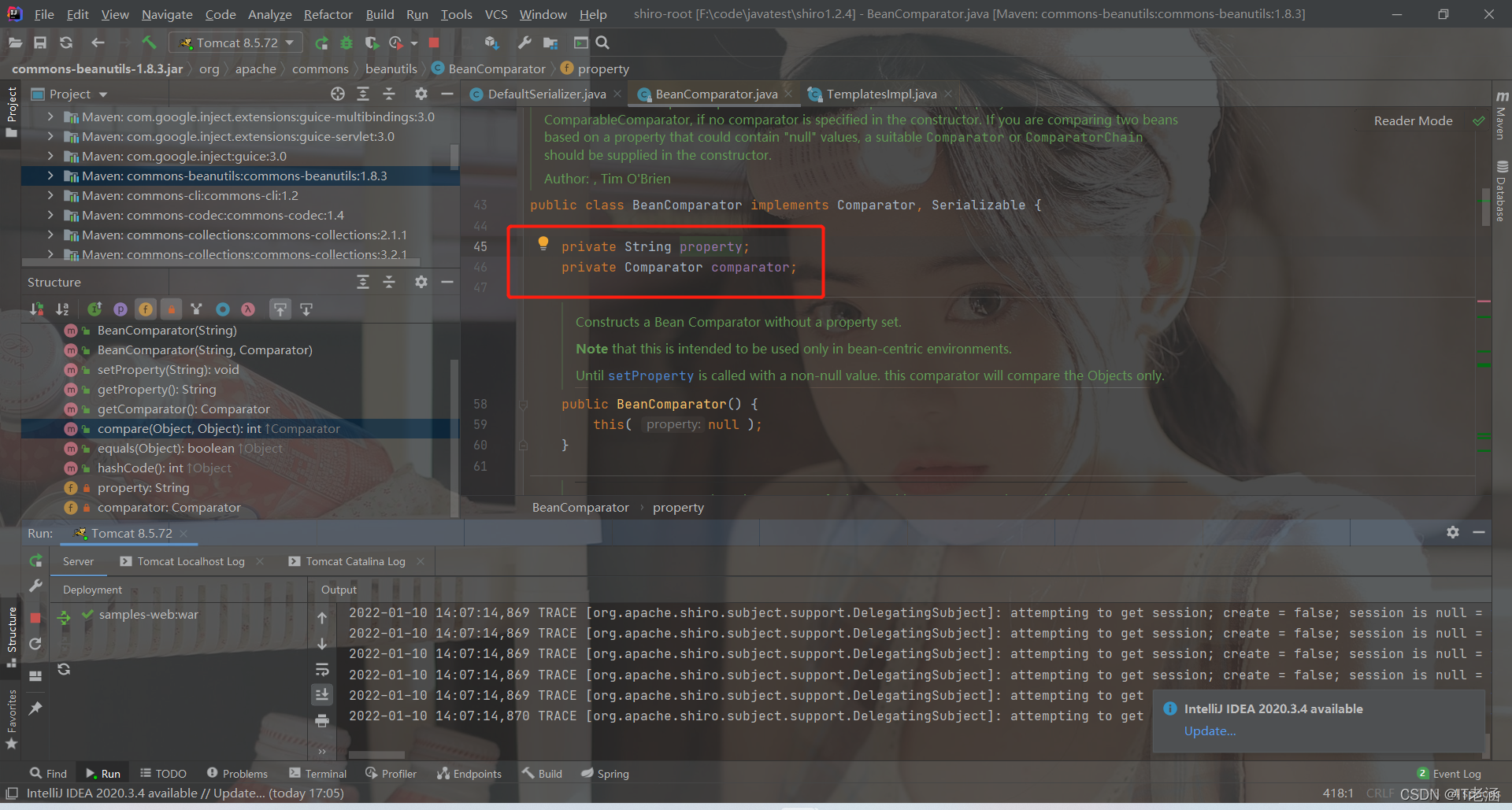This screenshot has width=1512, height=810.
Task: Open VCS menu
Action: [496, 14]
